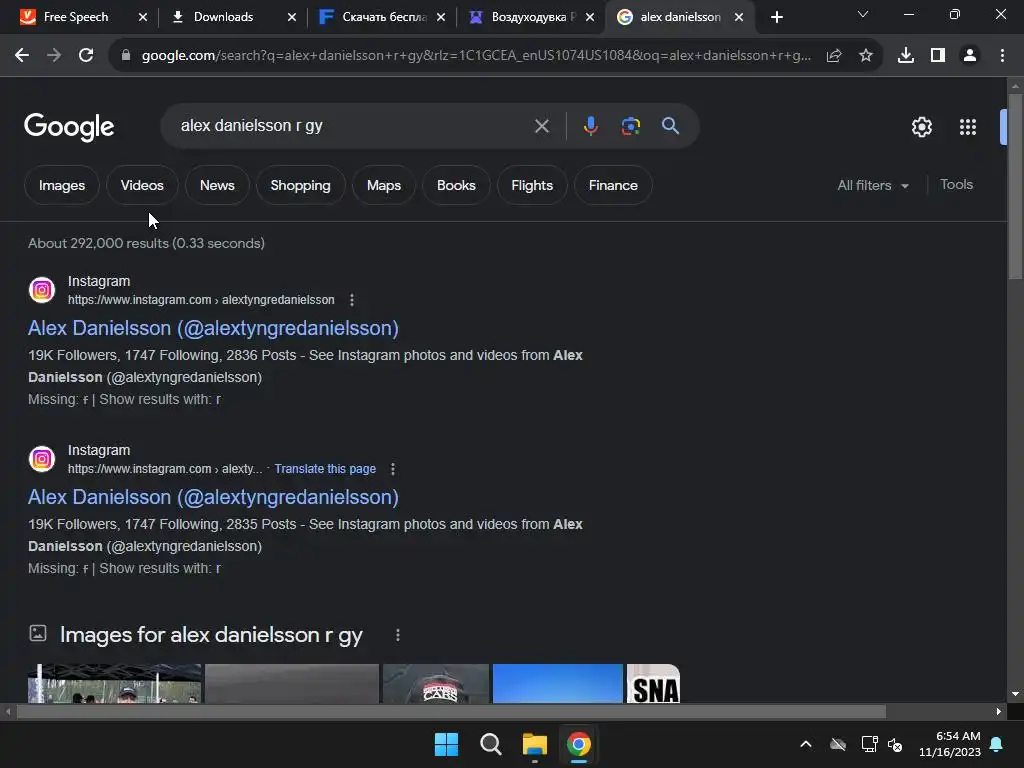The height and width of the screenshot is (768, 1024).
Task: Click the search query input field
Action: [x=353, y=126]
